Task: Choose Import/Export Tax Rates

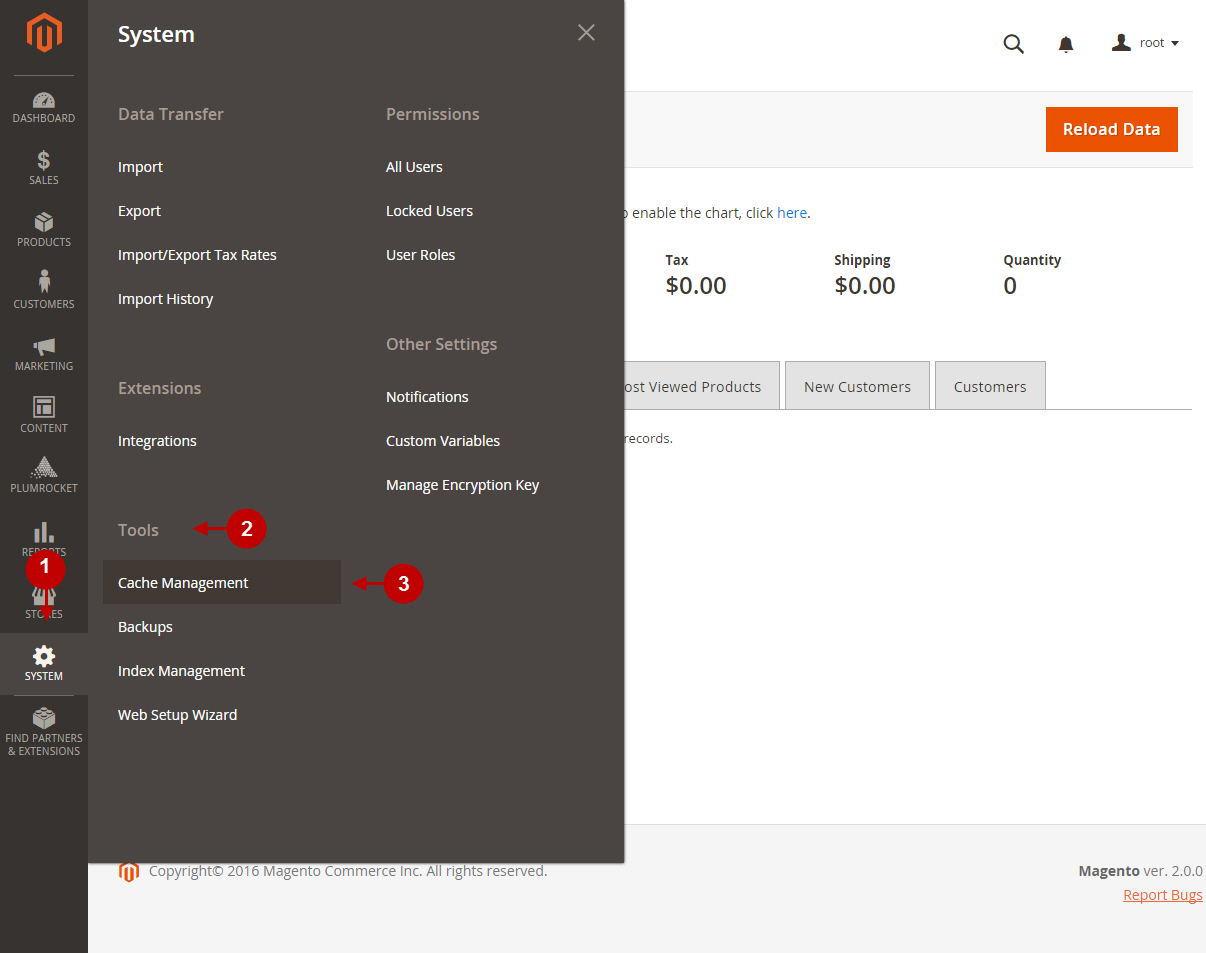Action: 197,255
